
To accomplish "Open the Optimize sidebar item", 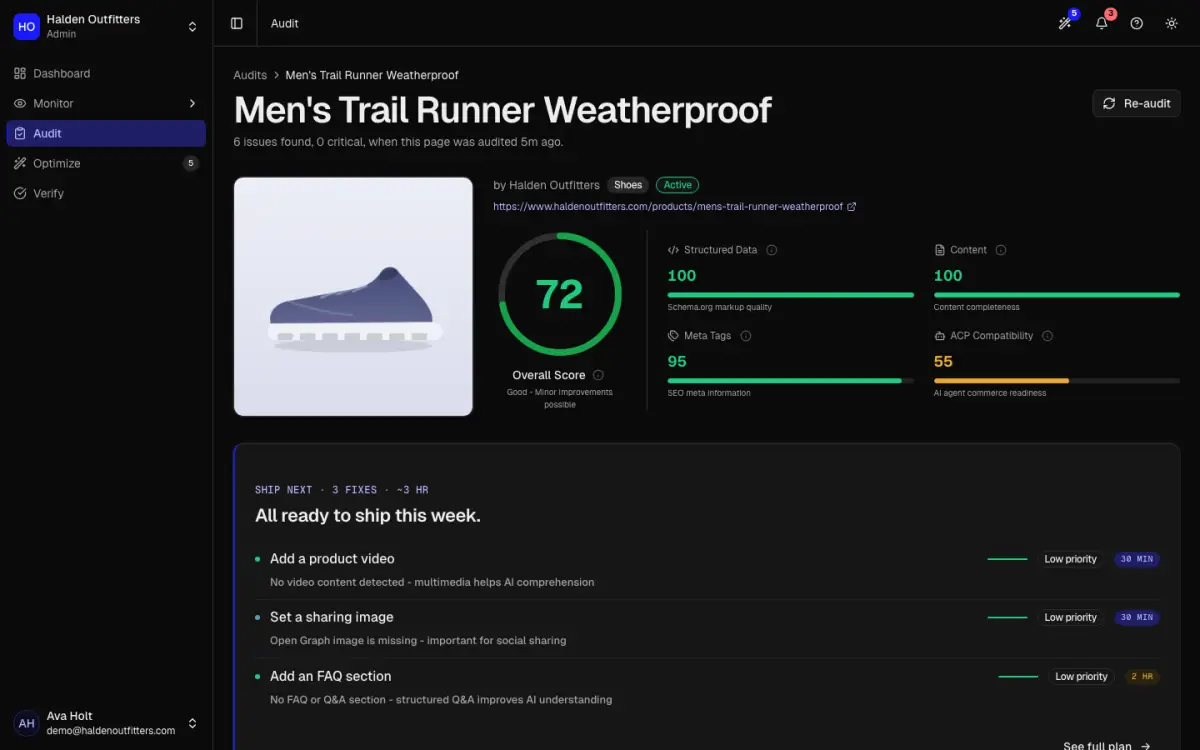I will point(106,163).
